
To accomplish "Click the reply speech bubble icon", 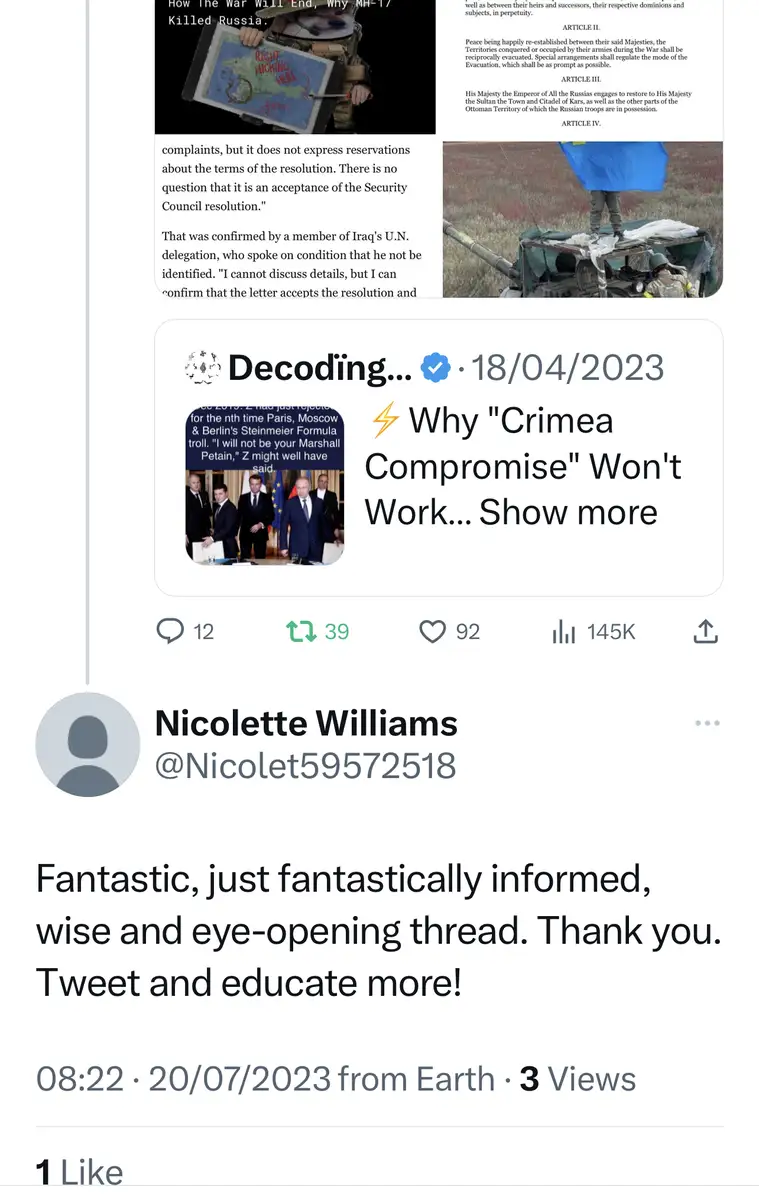I will coord(172,631).
